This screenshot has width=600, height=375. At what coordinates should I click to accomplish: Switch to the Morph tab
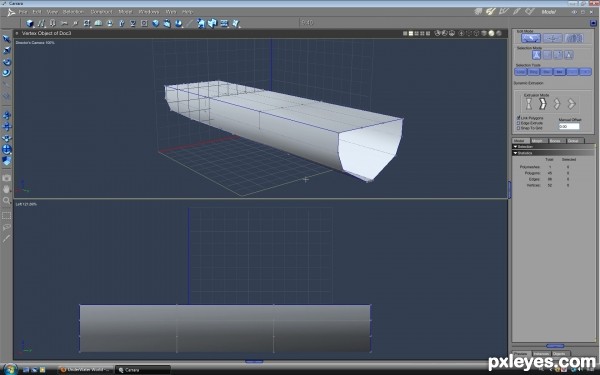pyautogui.click(x=537, y=141)
